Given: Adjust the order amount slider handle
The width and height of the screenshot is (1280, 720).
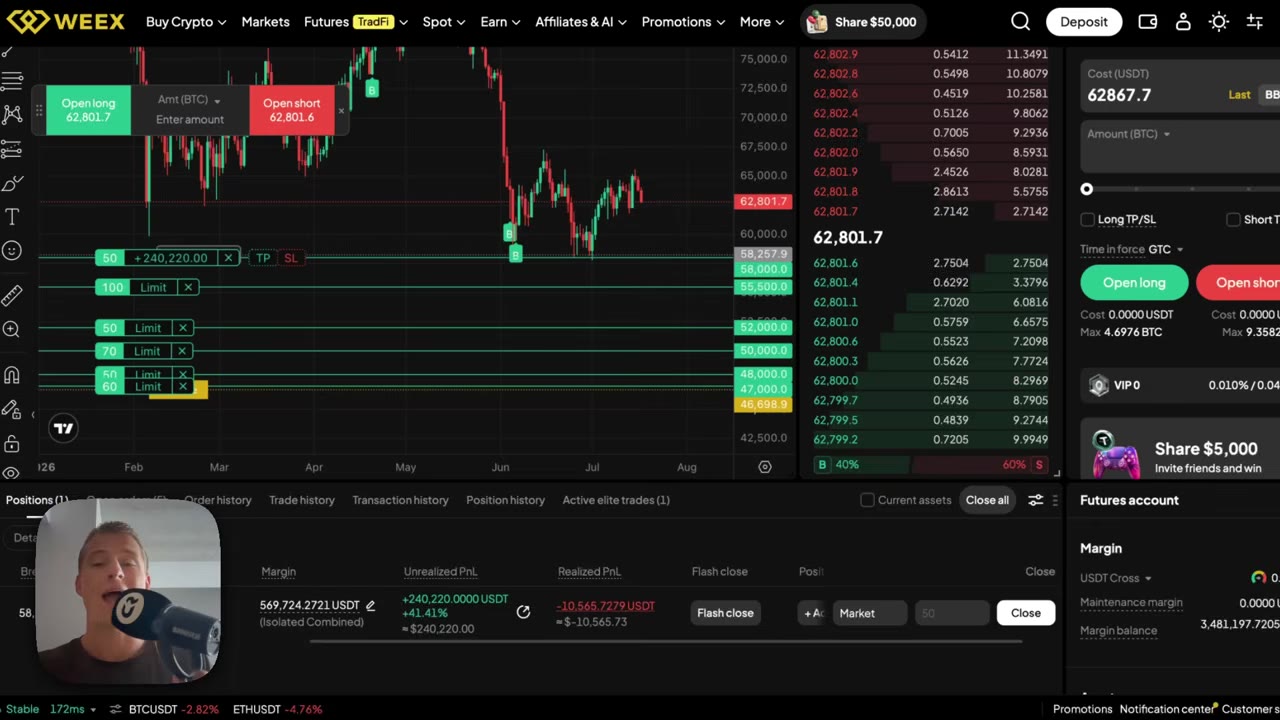Looking at the screenshot, I should point(1087,189).
